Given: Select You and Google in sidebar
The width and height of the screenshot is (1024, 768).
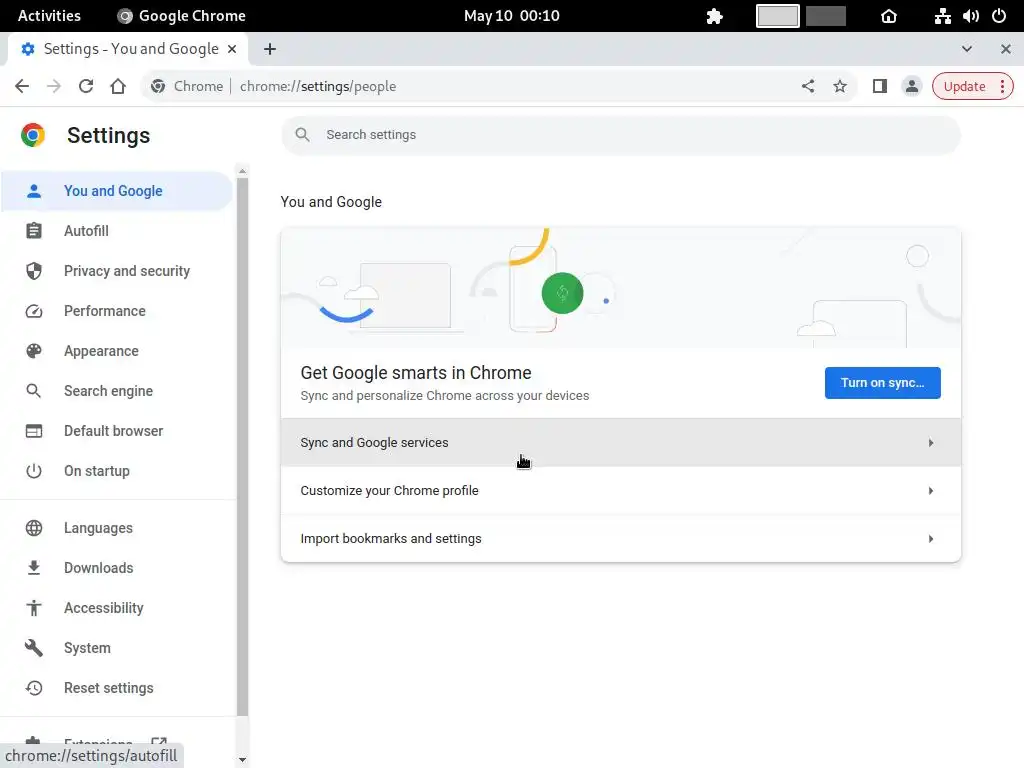Looking at the screenshot, I should [116, 191].
